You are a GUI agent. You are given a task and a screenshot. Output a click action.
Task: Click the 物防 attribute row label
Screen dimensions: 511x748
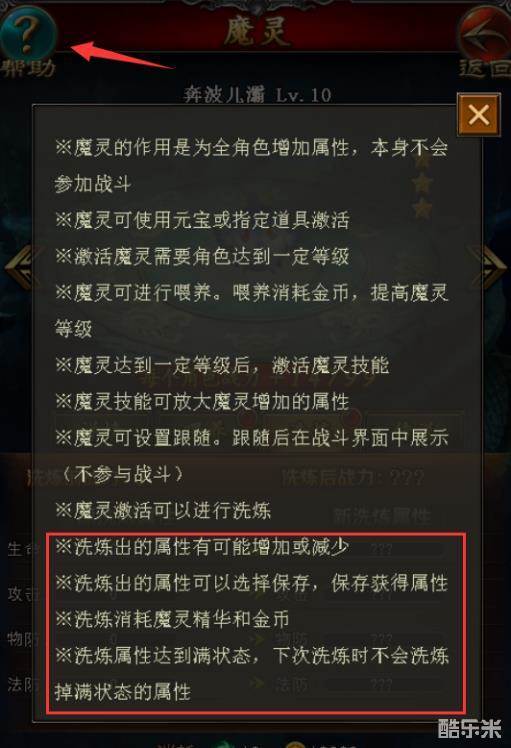click(20, 639)
